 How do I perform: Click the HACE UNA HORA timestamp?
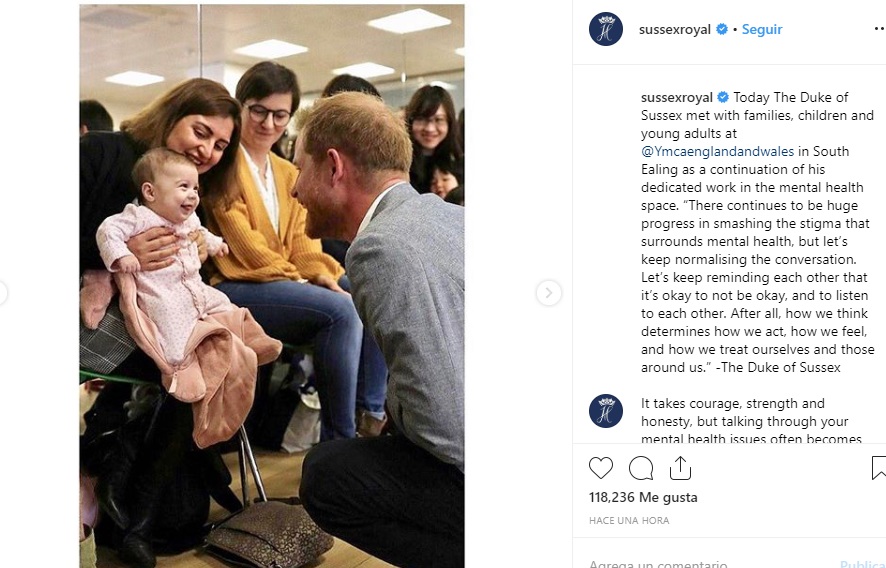click(629, 521)
